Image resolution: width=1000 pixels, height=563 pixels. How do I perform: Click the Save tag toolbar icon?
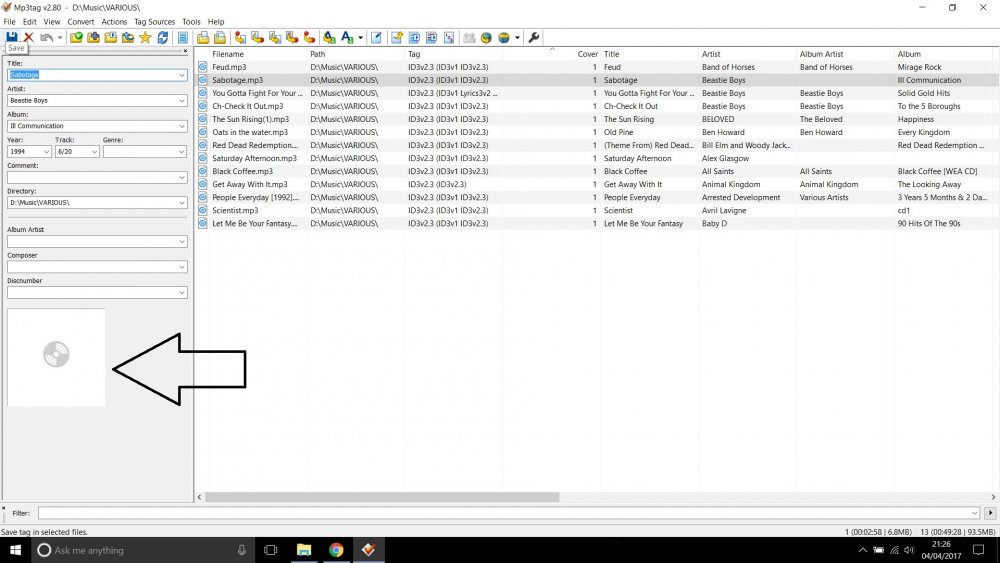tap(11, 37)
